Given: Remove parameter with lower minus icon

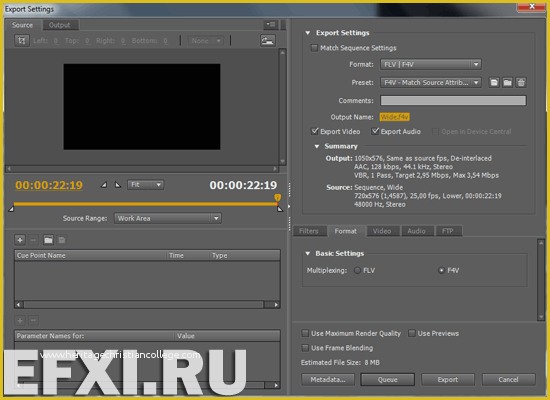Looking at the screenshot, I should tap(33, 320).
